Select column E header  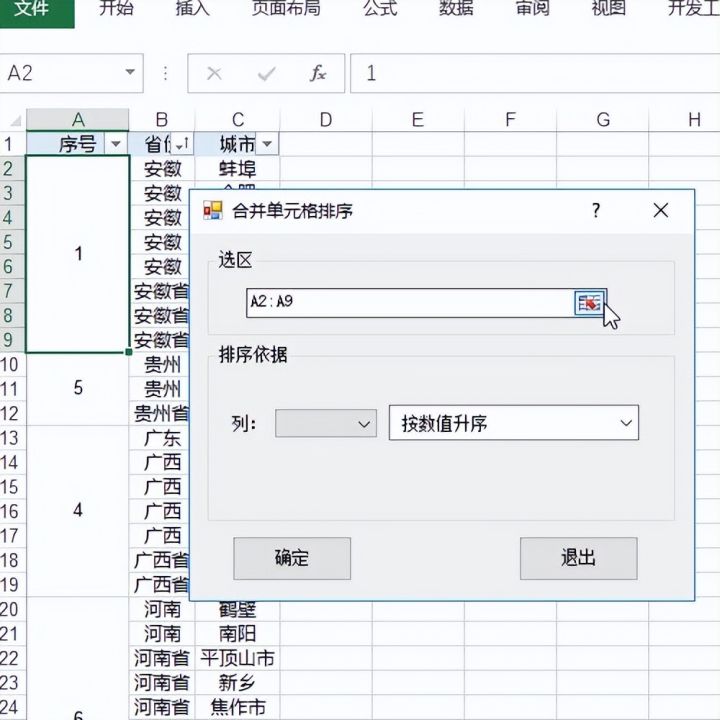(418, 120)
